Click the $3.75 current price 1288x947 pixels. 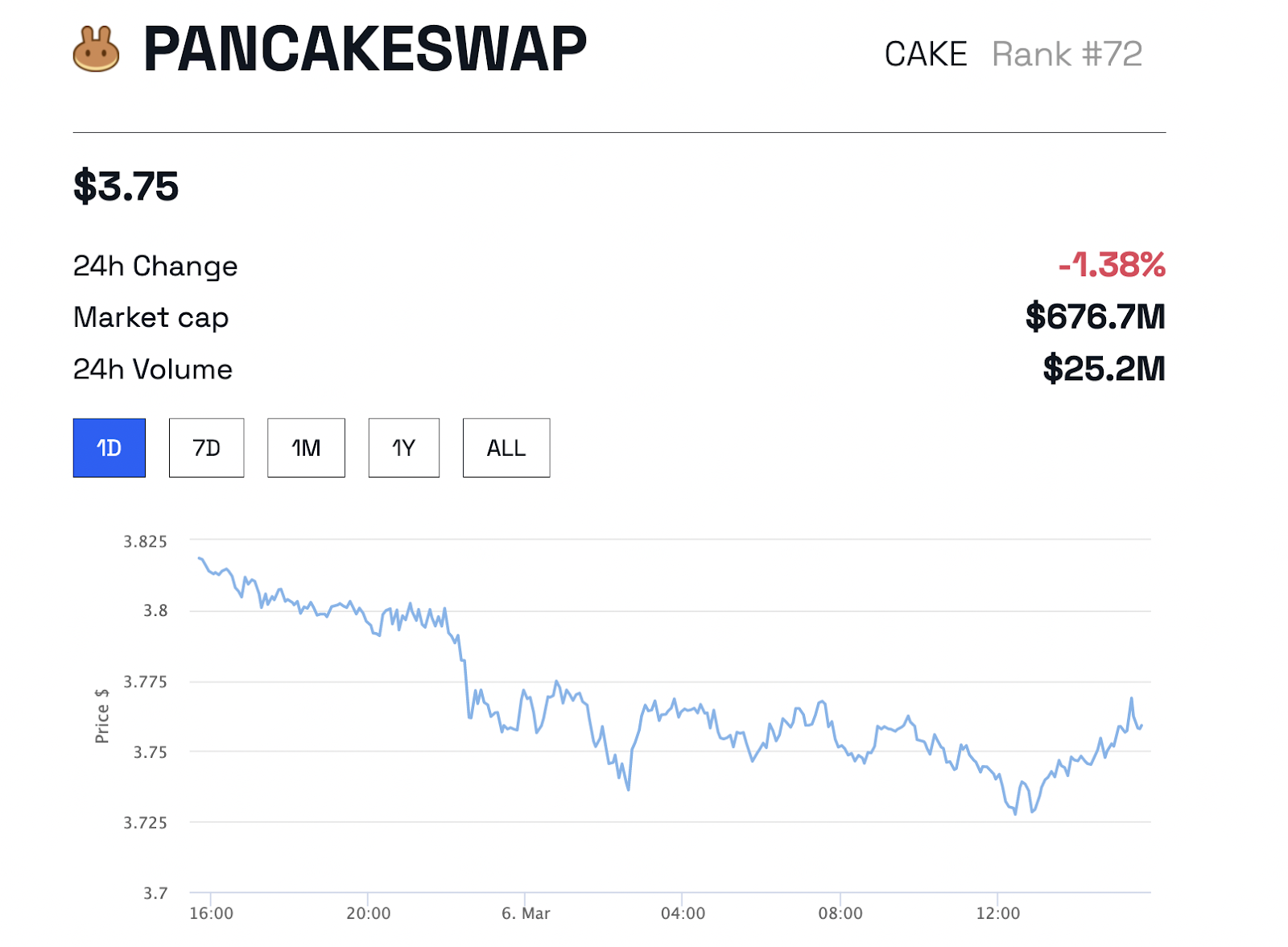pyautogui.click(x=126, y=186)
